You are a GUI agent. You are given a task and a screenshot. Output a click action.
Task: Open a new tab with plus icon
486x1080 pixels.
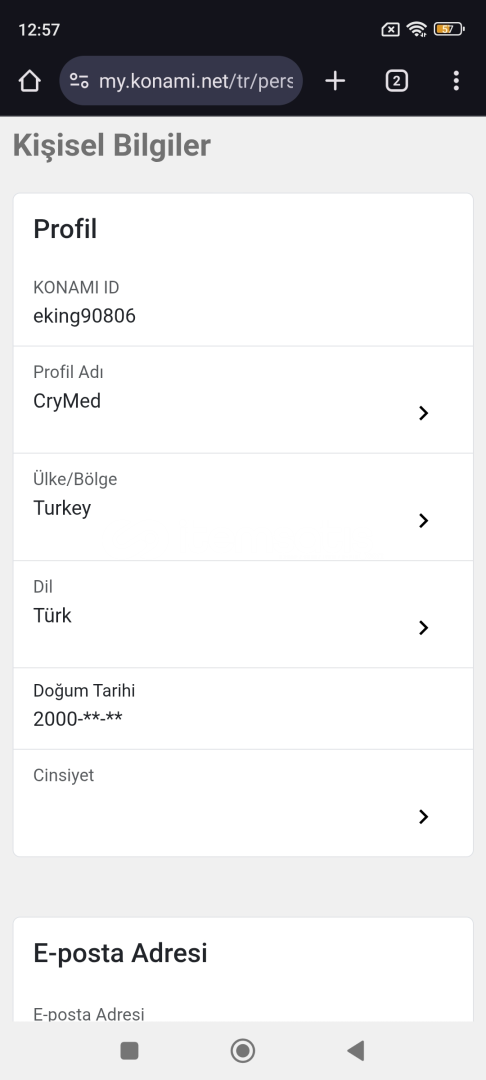point(335,81)
